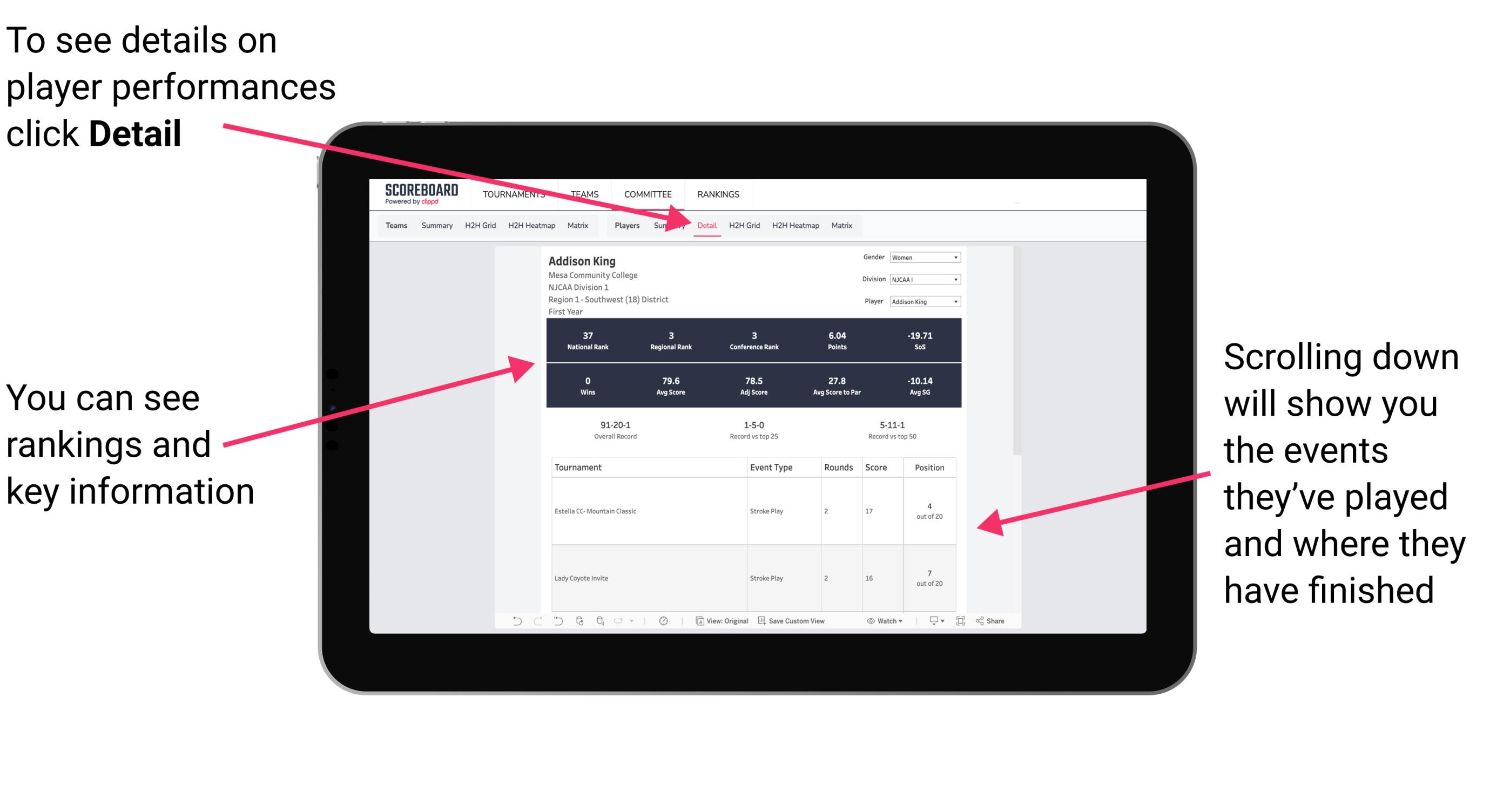Select the H2H Grid tab

(747, 226)
